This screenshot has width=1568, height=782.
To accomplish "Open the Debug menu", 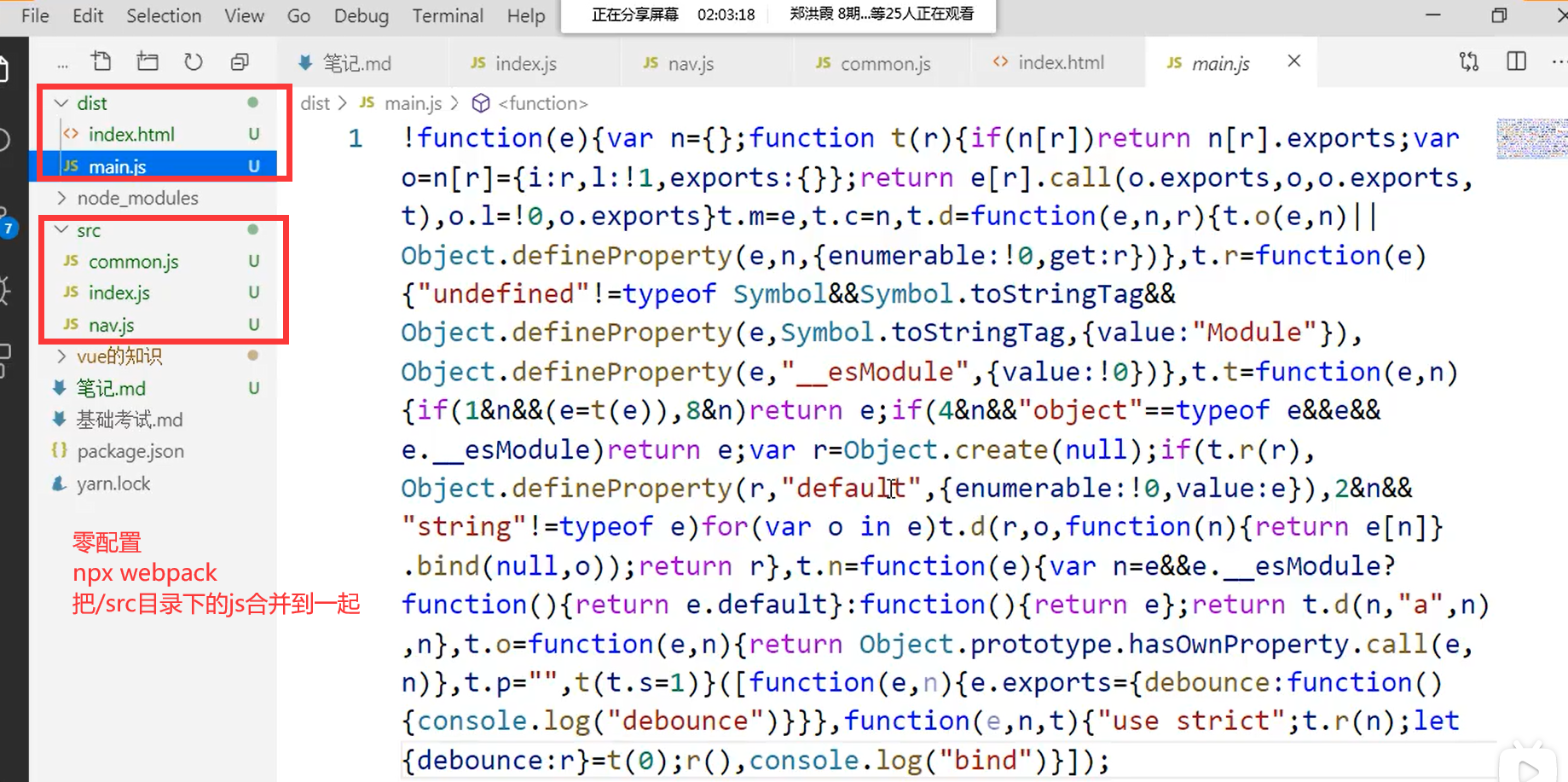I will point(362,15).
